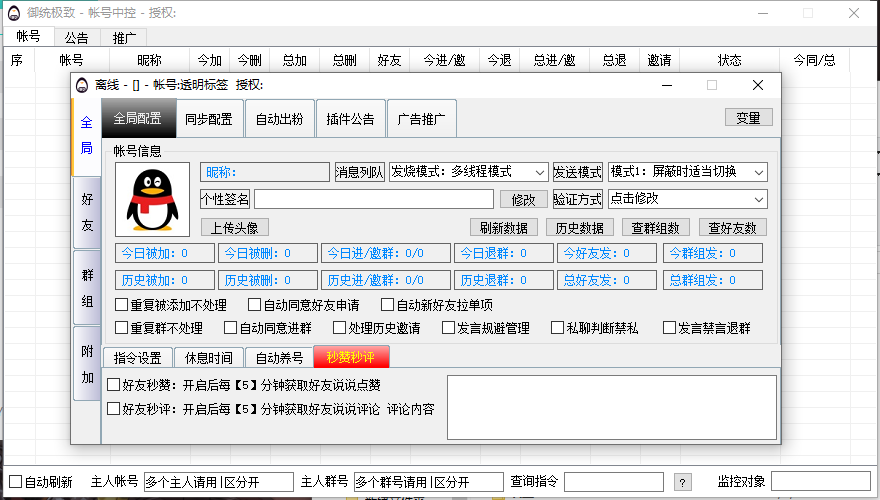Image resolution: width=880 pixels, height=500 pixels.
Task: Check the 好友秒赞 option
Action: pyautogui.click(x=114, y=385)
